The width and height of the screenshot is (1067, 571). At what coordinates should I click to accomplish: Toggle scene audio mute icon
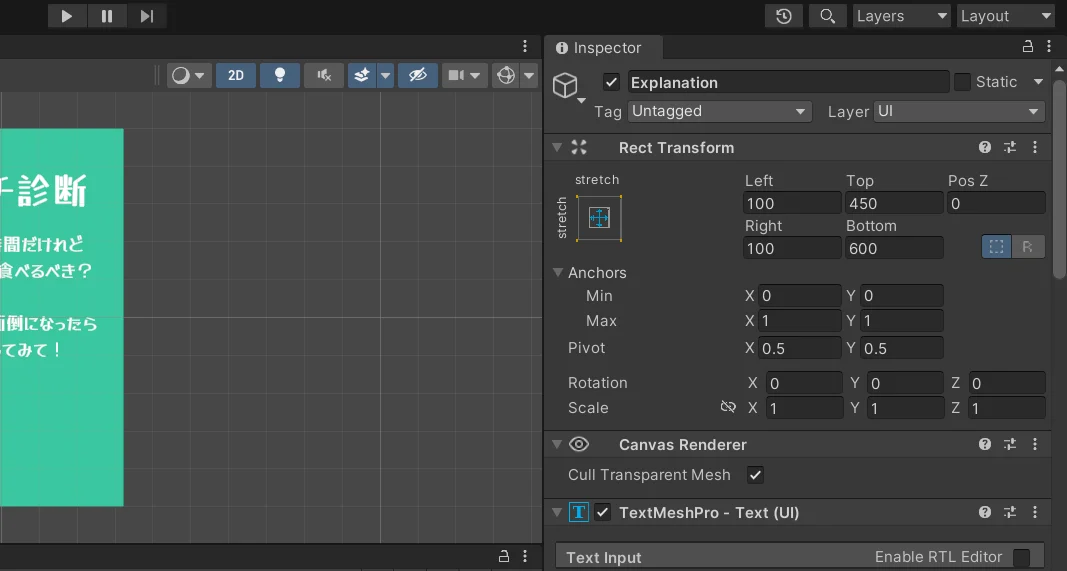pyautogui.click(x=324, y=75)
